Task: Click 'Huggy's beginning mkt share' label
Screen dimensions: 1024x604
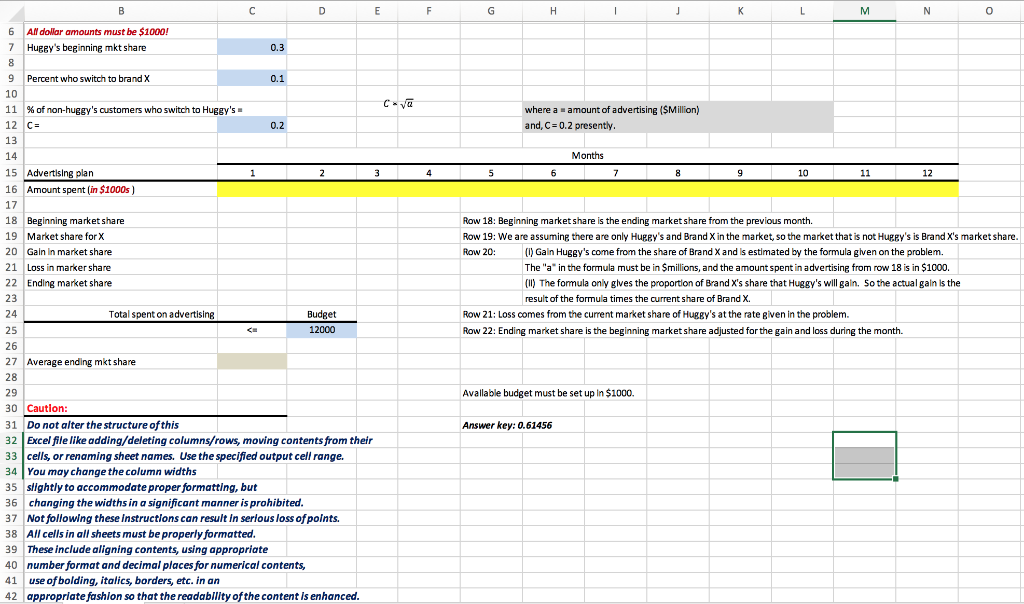Action: pyautogui.click(x=86, y=48)
